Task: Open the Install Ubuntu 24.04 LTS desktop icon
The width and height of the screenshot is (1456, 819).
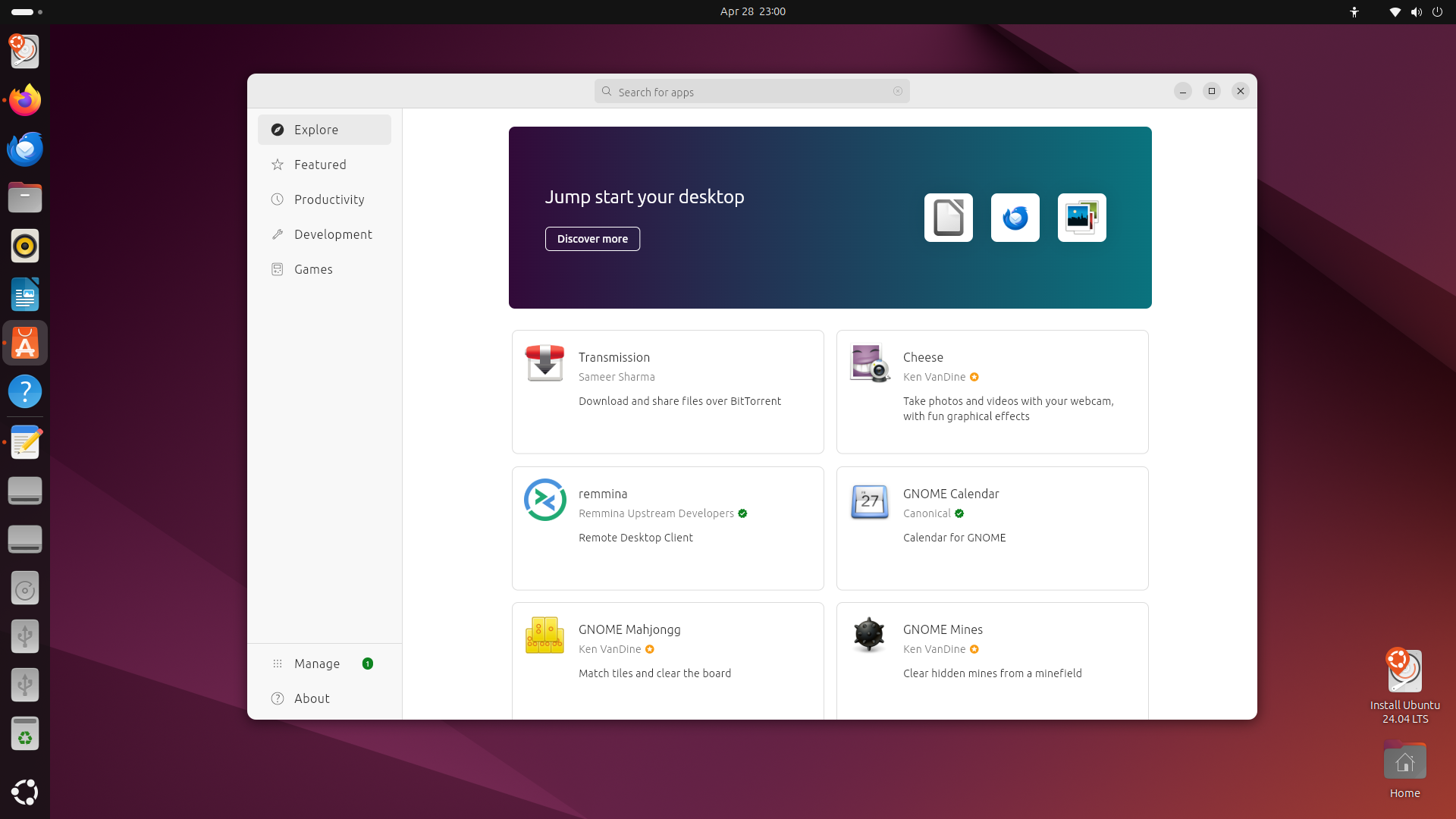Action: click(1404, 686)
